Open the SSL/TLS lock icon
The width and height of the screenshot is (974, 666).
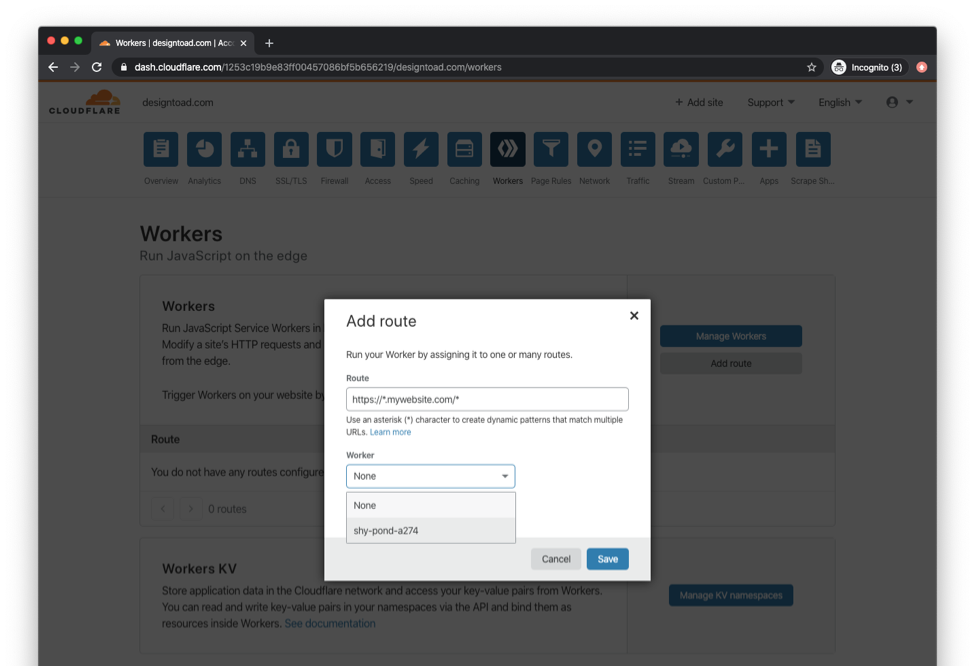click(x=291, y=149)
